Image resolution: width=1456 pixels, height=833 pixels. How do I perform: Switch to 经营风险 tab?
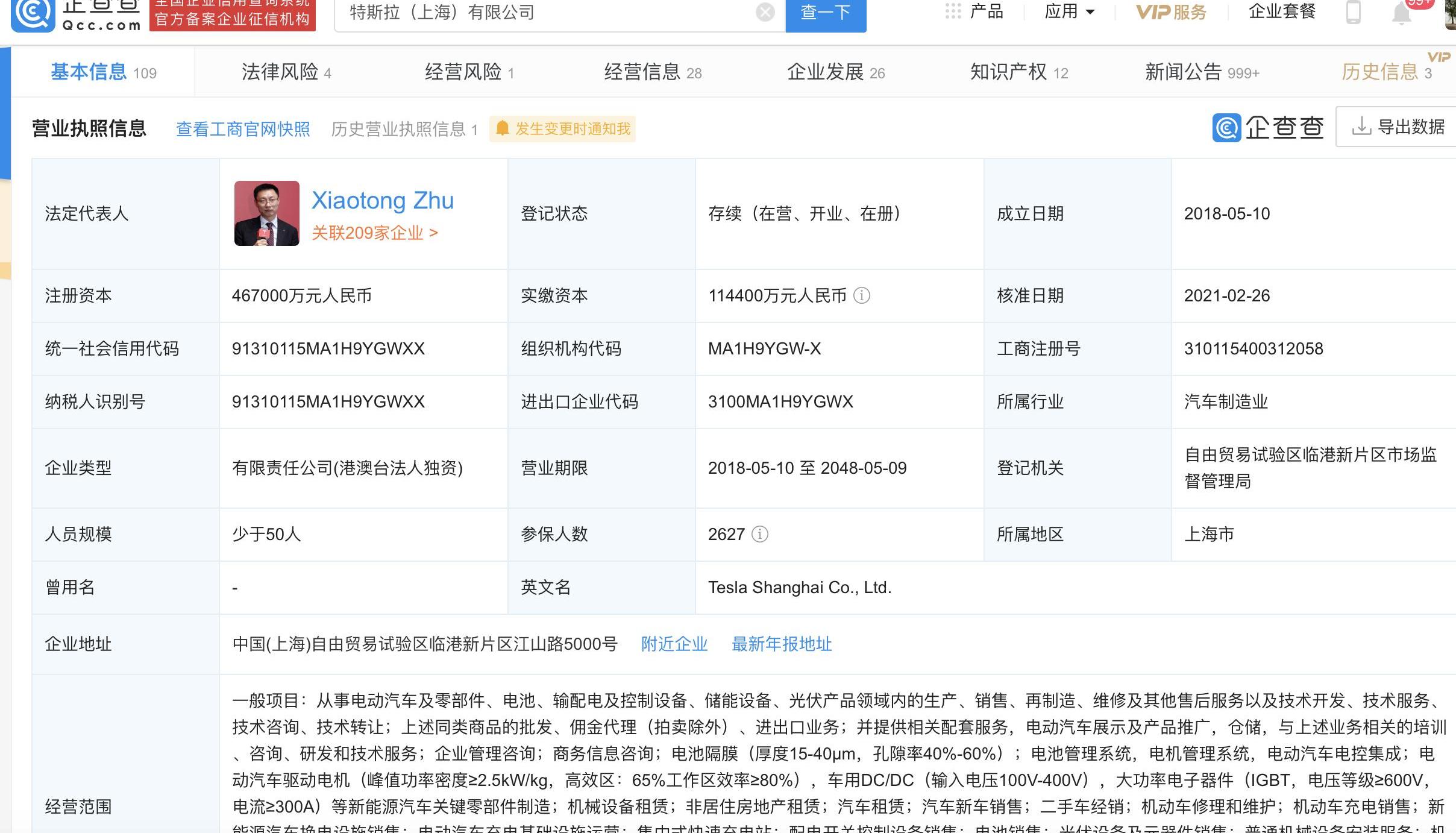(x=469, y=72)
